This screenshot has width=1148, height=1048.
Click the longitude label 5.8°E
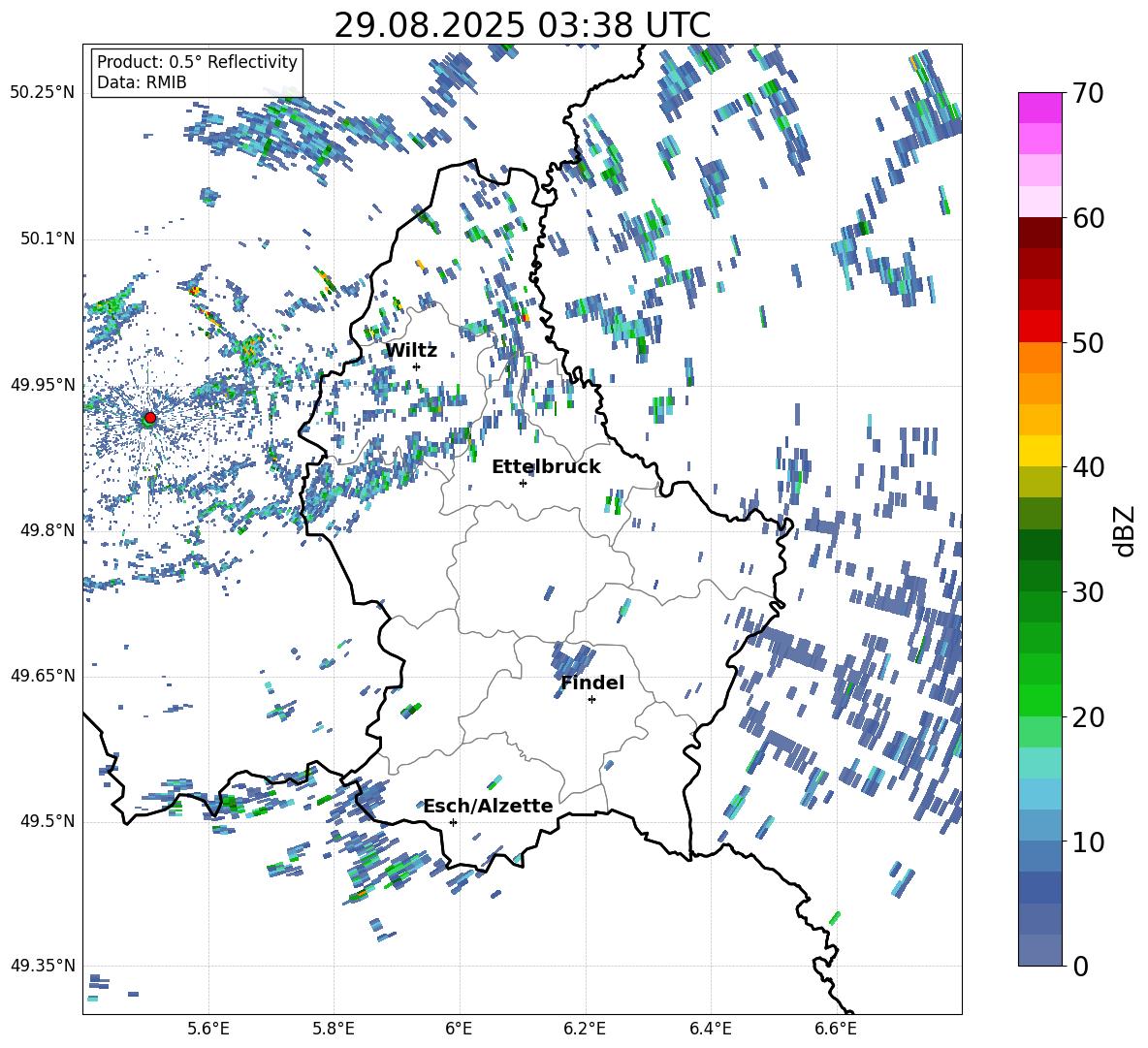334,1029
